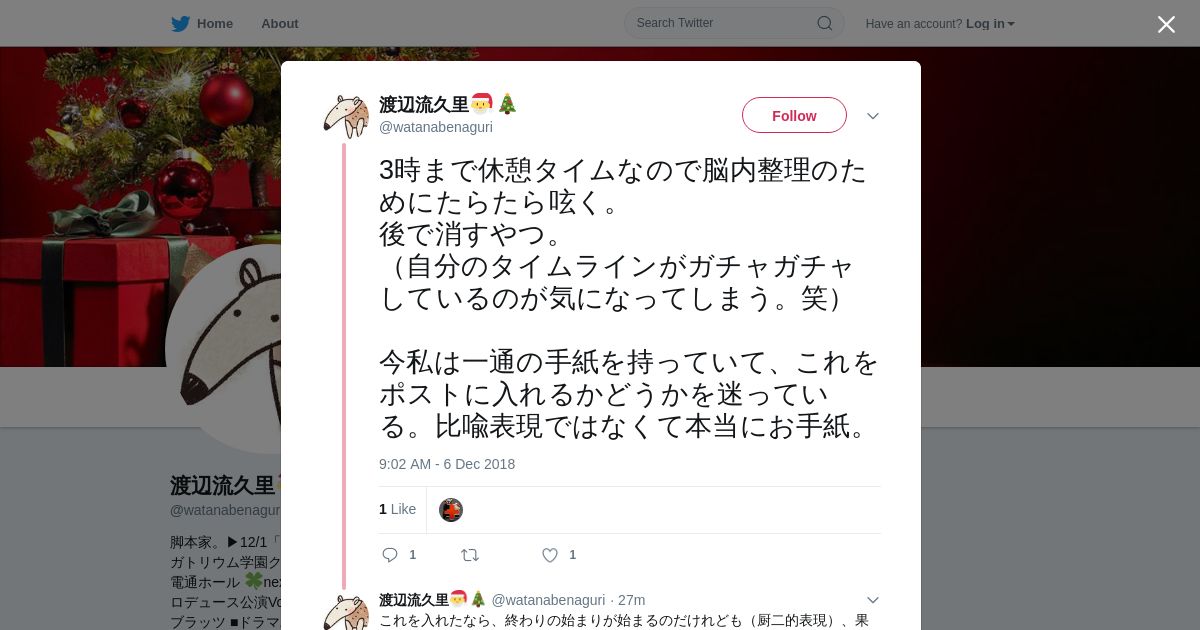Image resolution: width=1200 pixels, height=630 pixels.
Task: Open the tweet timestamp 9:02 AM link
Action: 447,464
